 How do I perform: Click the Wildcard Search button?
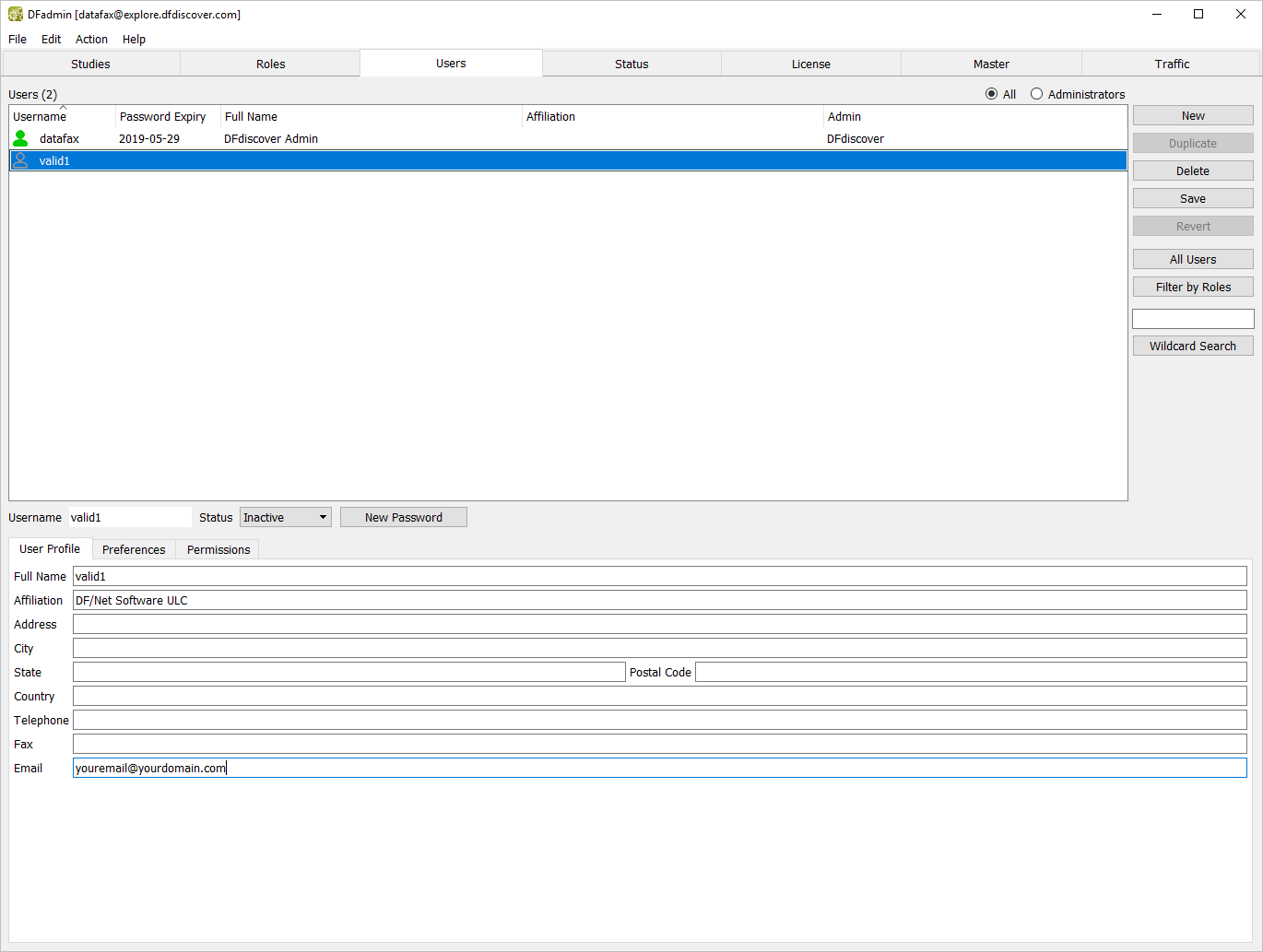pyautogui.click(x=1192, y=347)
